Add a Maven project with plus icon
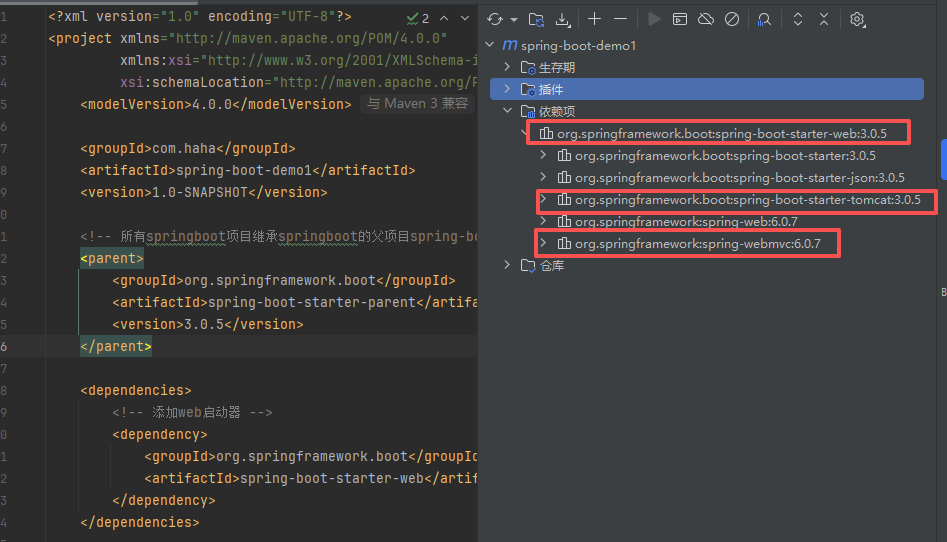 [594, 19]
